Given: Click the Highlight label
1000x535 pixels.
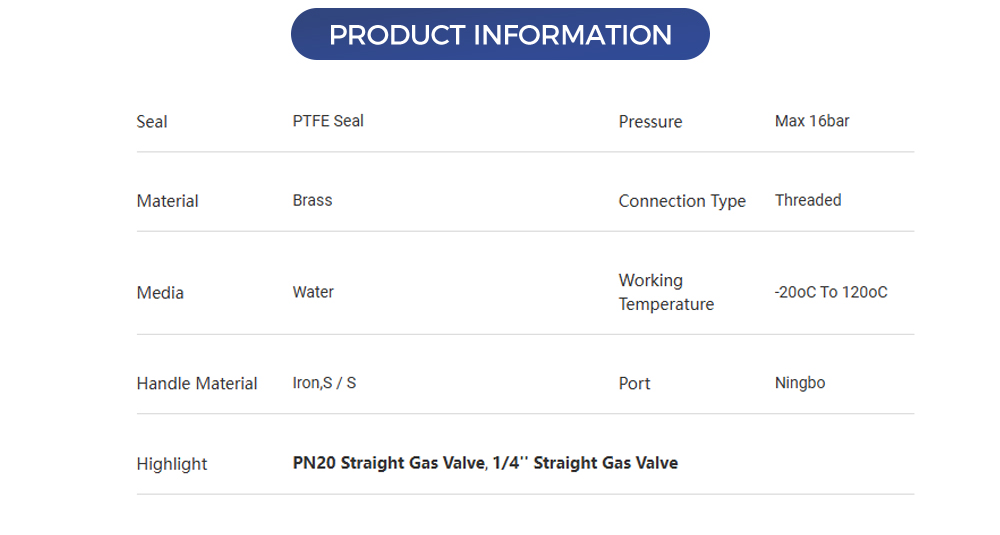Looking at the screenshot, I should coord(172,464).
